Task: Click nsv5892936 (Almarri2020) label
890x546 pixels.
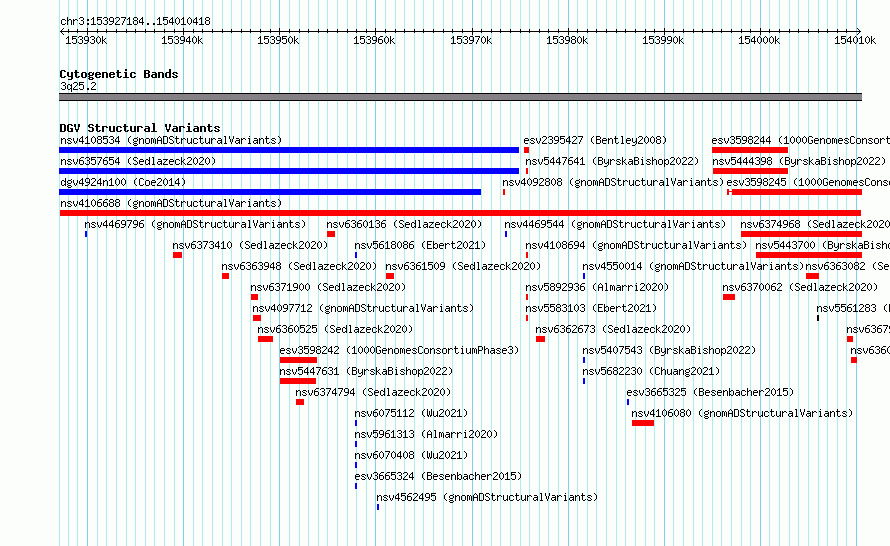Action: click(597, 287)
